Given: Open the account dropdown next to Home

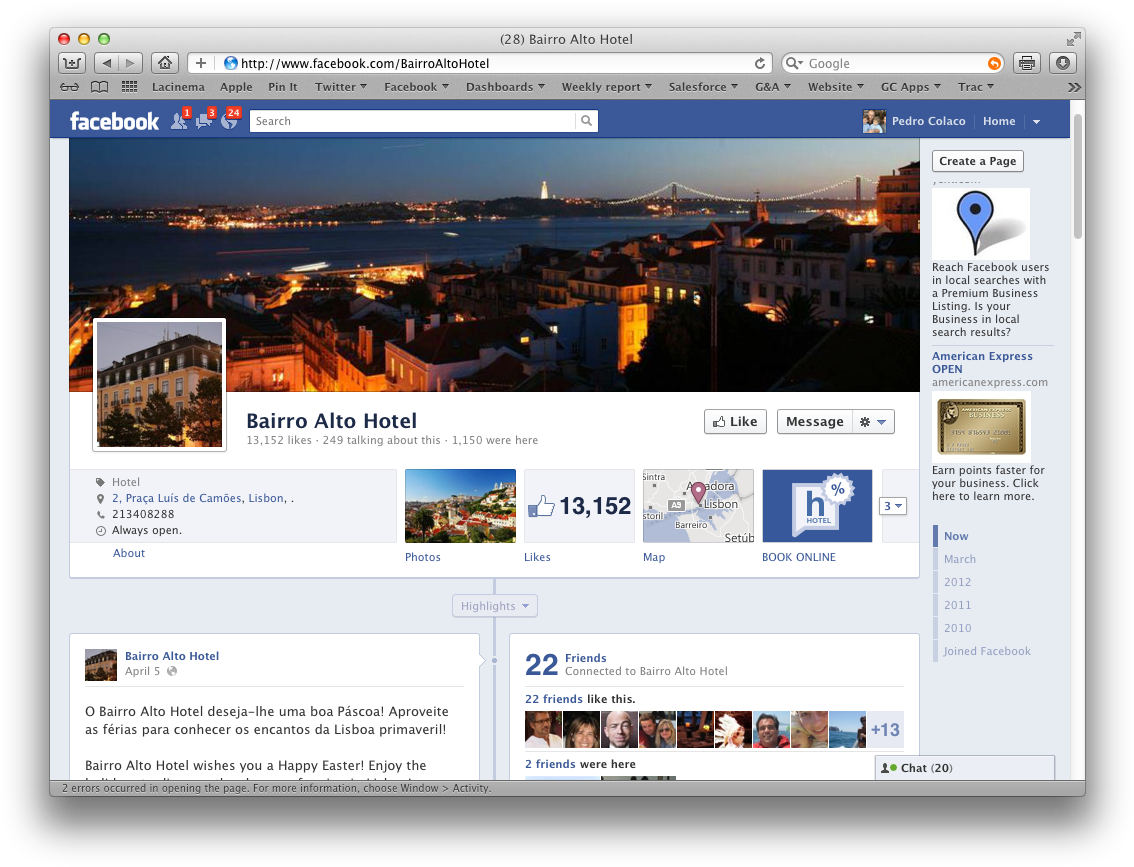Looking at the screenshot, I should (1037, 120).
